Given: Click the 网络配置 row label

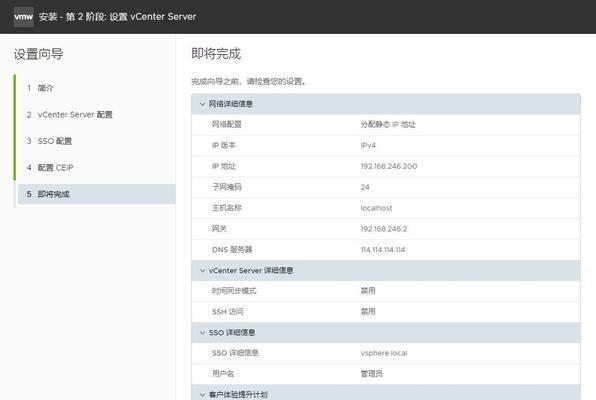Looking at the screenshot, I should pyautogui.click(x=227, y=124).
